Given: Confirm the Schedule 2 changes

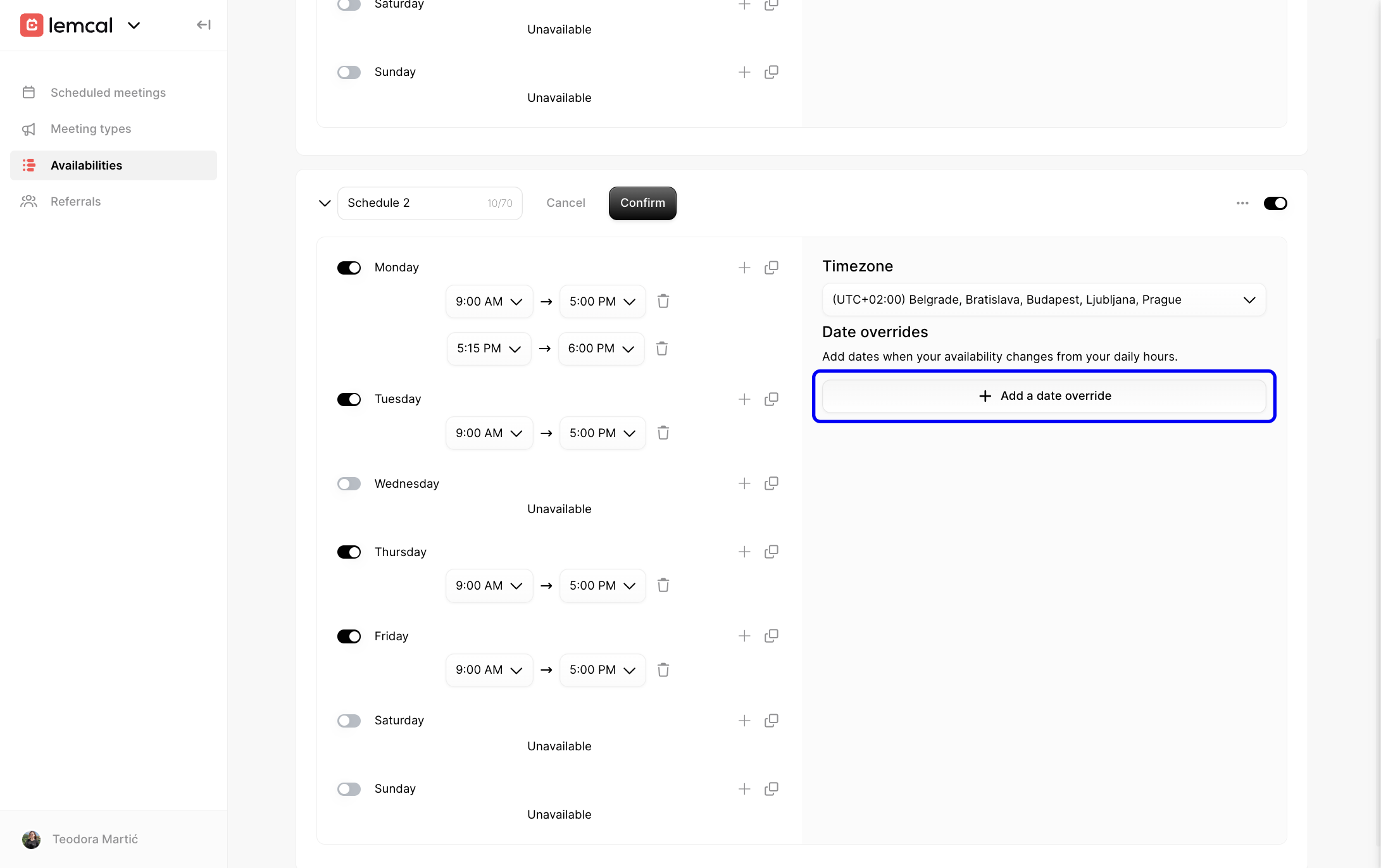Looking at the screenshot, I should point(642,203).
